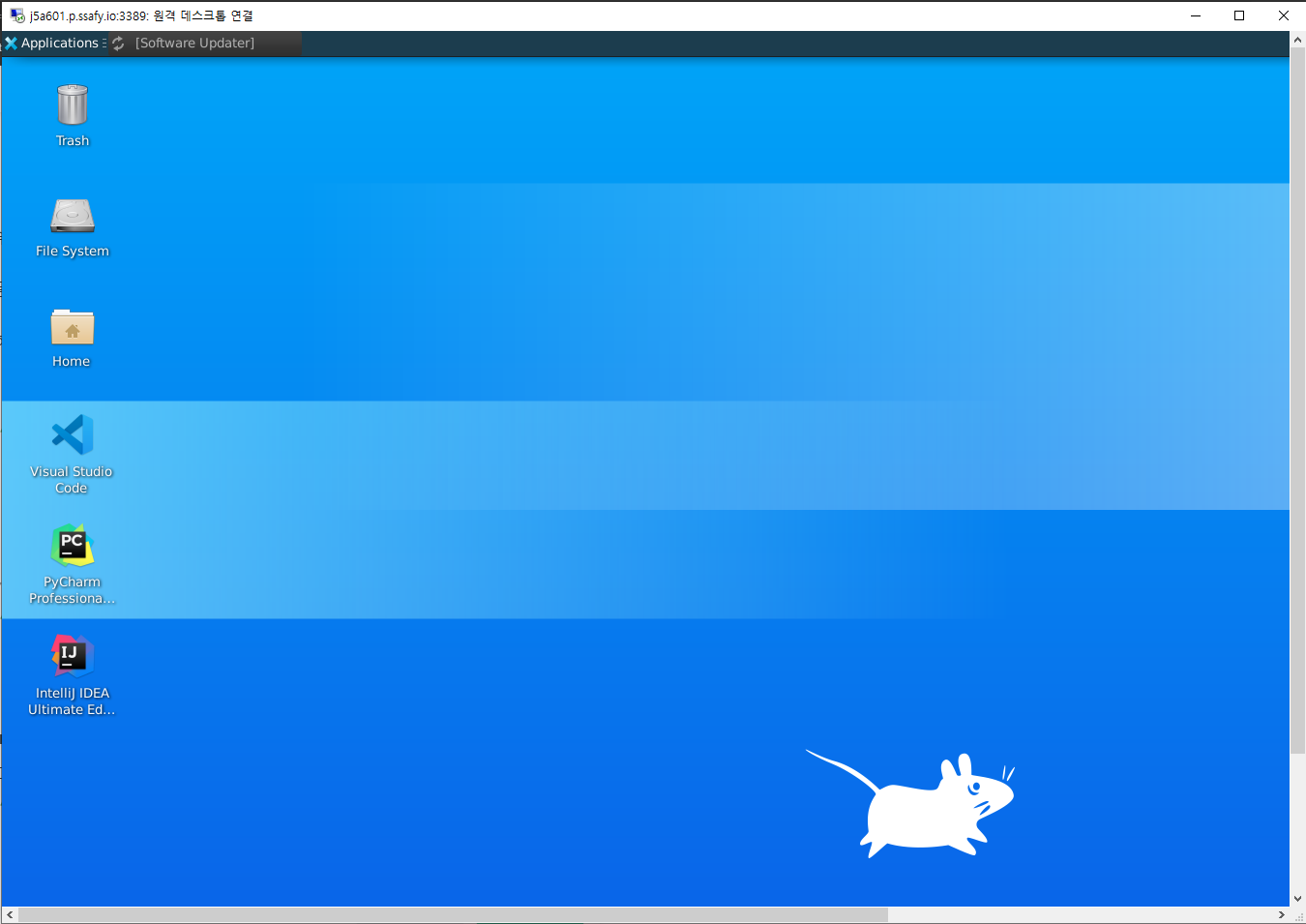Click the vertical scrollbar up arrow

tap(1298, 40)
